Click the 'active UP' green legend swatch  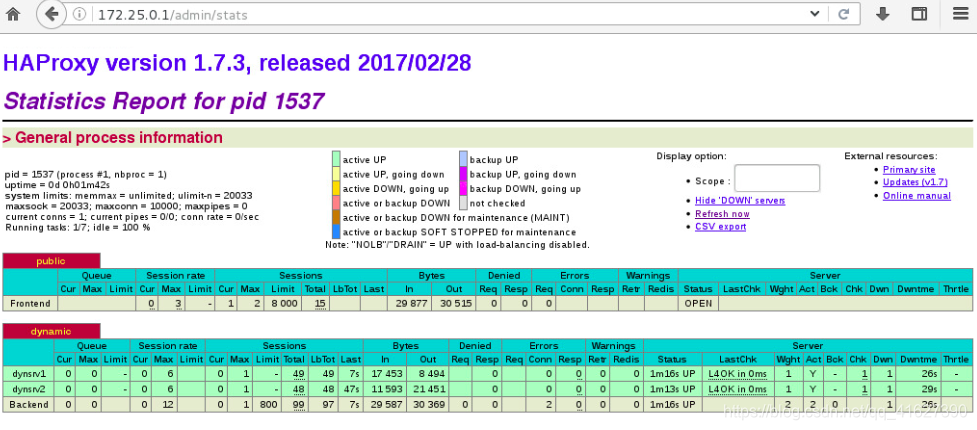click(336, 160)
